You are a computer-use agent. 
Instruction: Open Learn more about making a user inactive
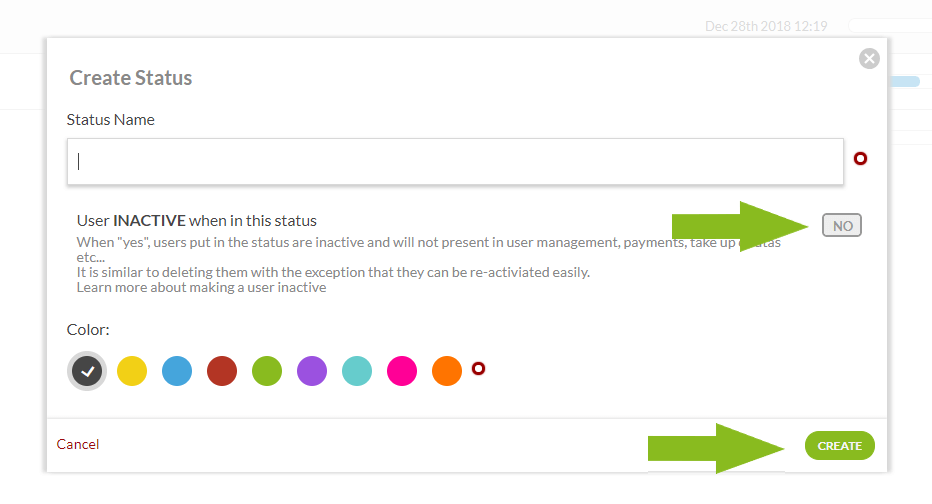(201, 288)
